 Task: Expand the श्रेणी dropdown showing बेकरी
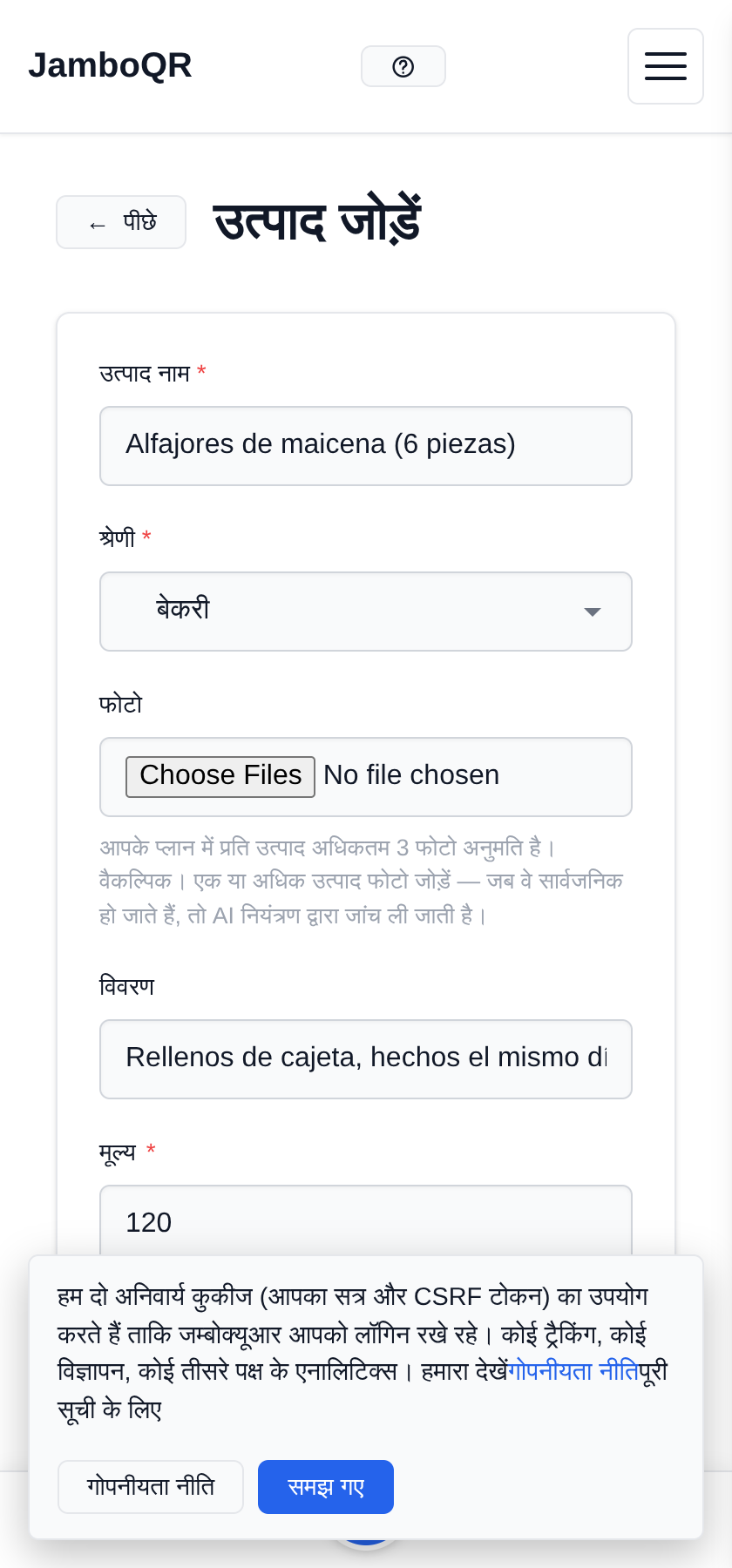pyautogui.click(x=366, y=612)
